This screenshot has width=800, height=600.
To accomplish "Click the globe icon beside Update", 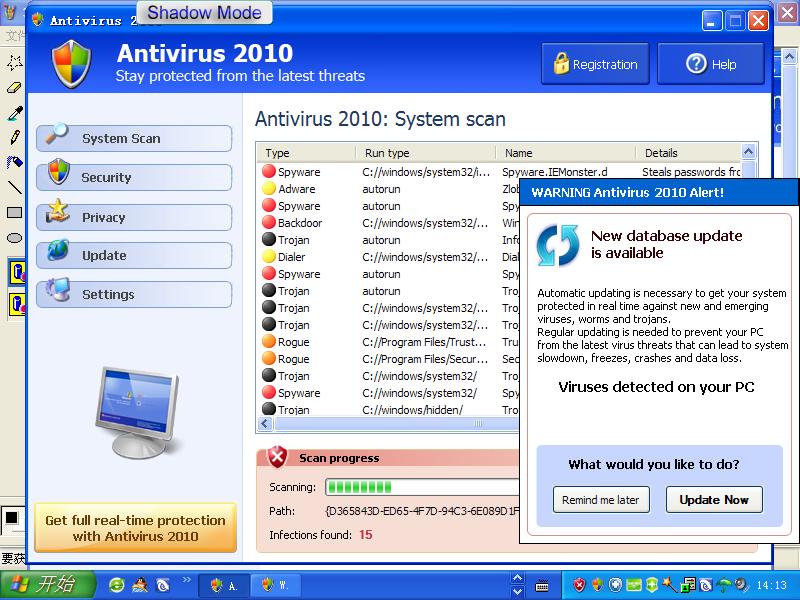I will tap(59, 249).
